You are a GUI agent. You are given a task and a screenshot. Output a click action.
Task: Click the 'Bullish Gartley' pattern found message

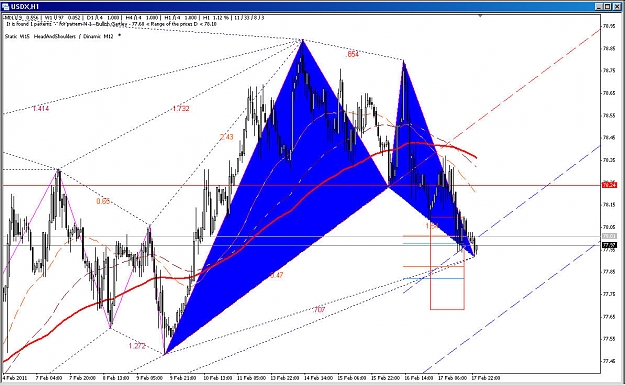(112, 24)
